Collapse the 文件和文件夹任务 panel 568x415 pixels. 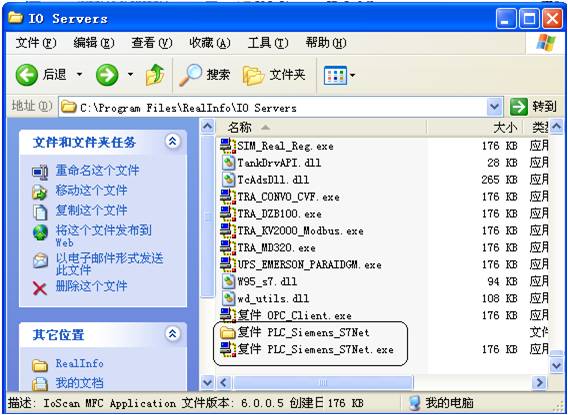(172, 141)
